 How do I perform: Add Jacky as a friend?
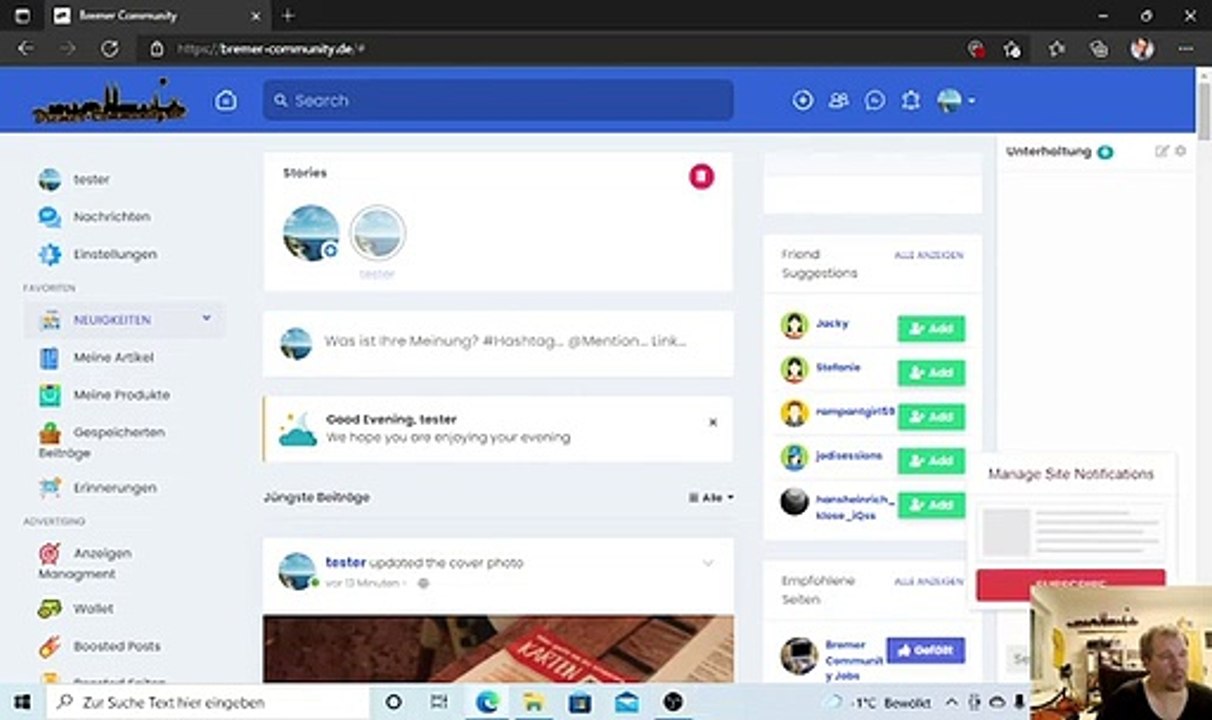931,328
